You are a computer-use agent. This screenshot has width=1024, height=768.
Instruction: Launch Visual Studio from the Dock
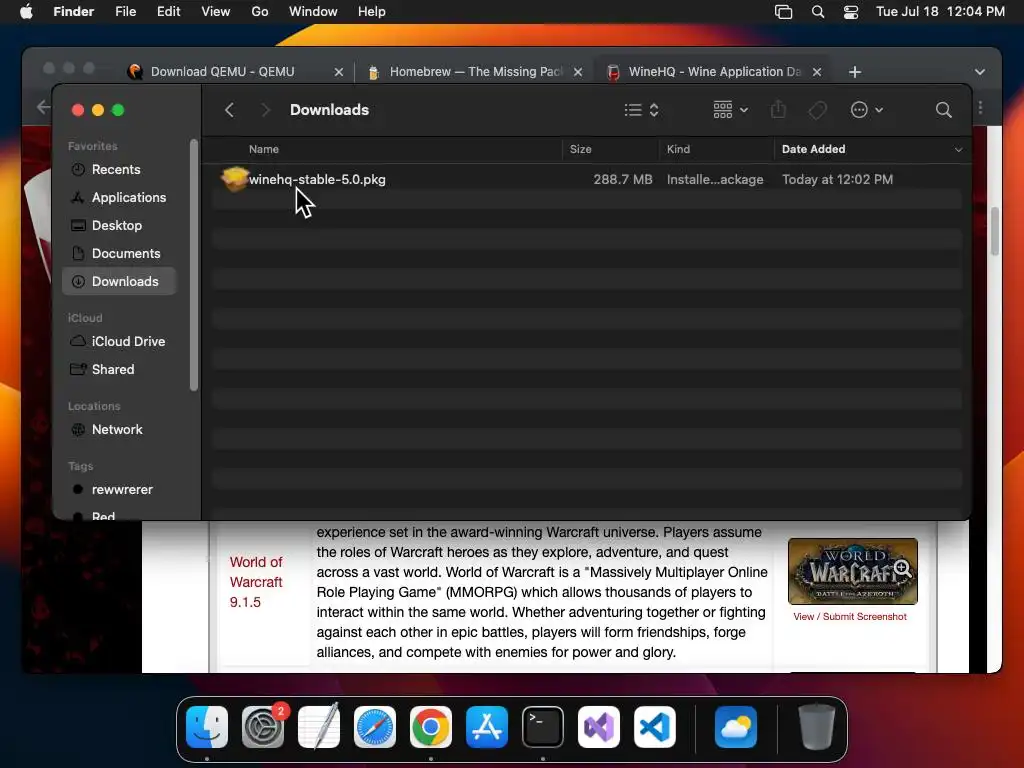click(599, 727)
